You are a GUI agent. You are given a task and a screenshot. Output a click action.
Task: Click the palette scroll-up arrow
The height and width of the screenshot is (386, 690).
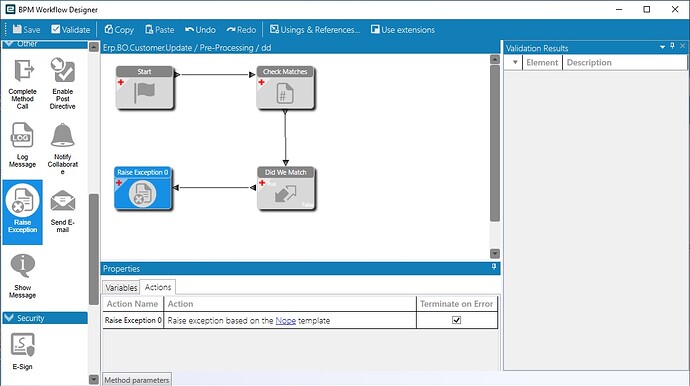click(x=94, y=47)
